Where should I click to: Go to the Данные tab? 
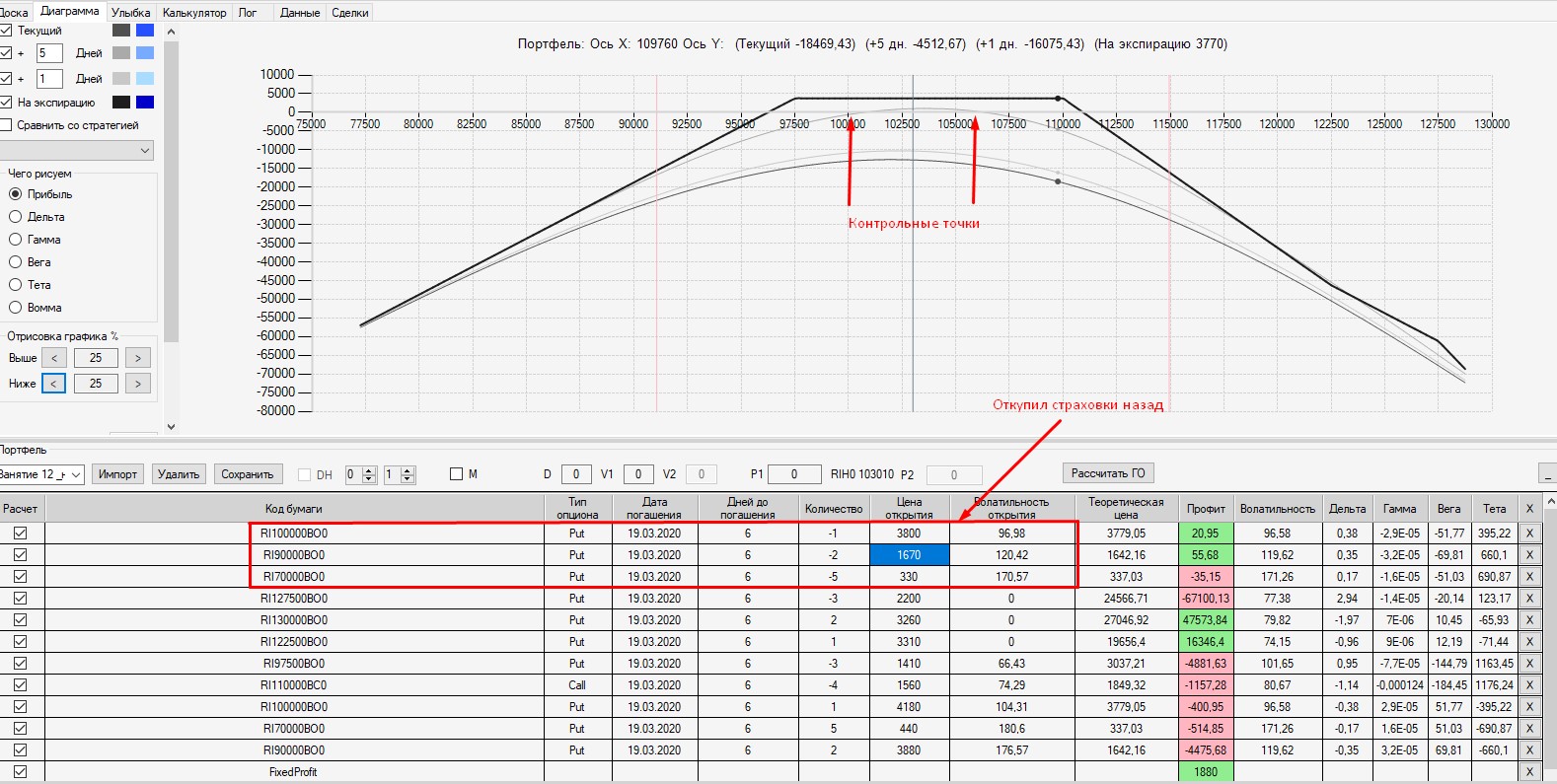pyautogui.click(x=300, y=13)
